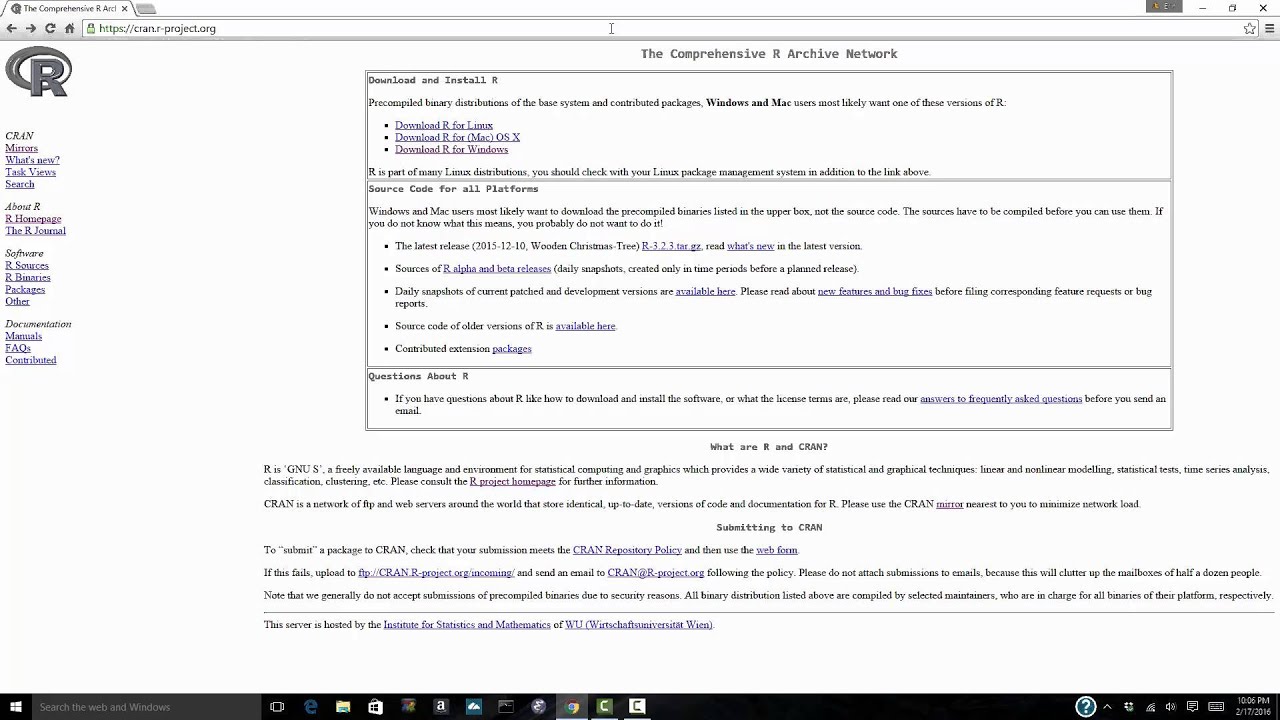The image size is (1280, 720).
Task: Open Task View in the taskbar
Action: (277, 707)
